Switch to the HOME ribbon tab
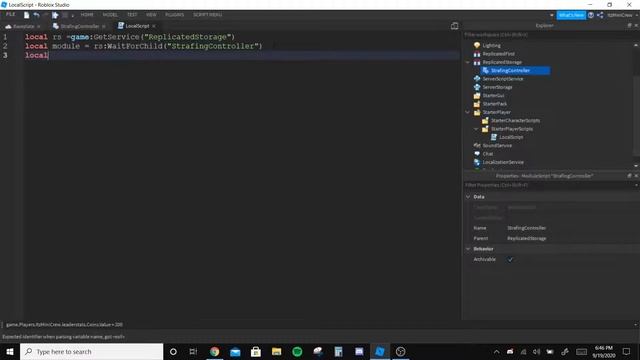Image resolution: width=640 pixels, height=360 pixels. (x=87, y=15)
